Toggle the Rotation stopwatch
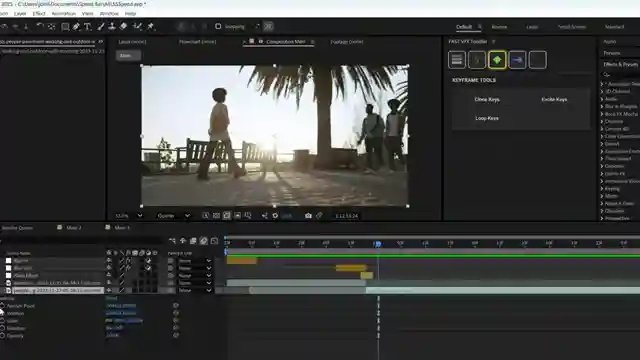This screenshot has width=640, height=360. [x=2, y=328]
